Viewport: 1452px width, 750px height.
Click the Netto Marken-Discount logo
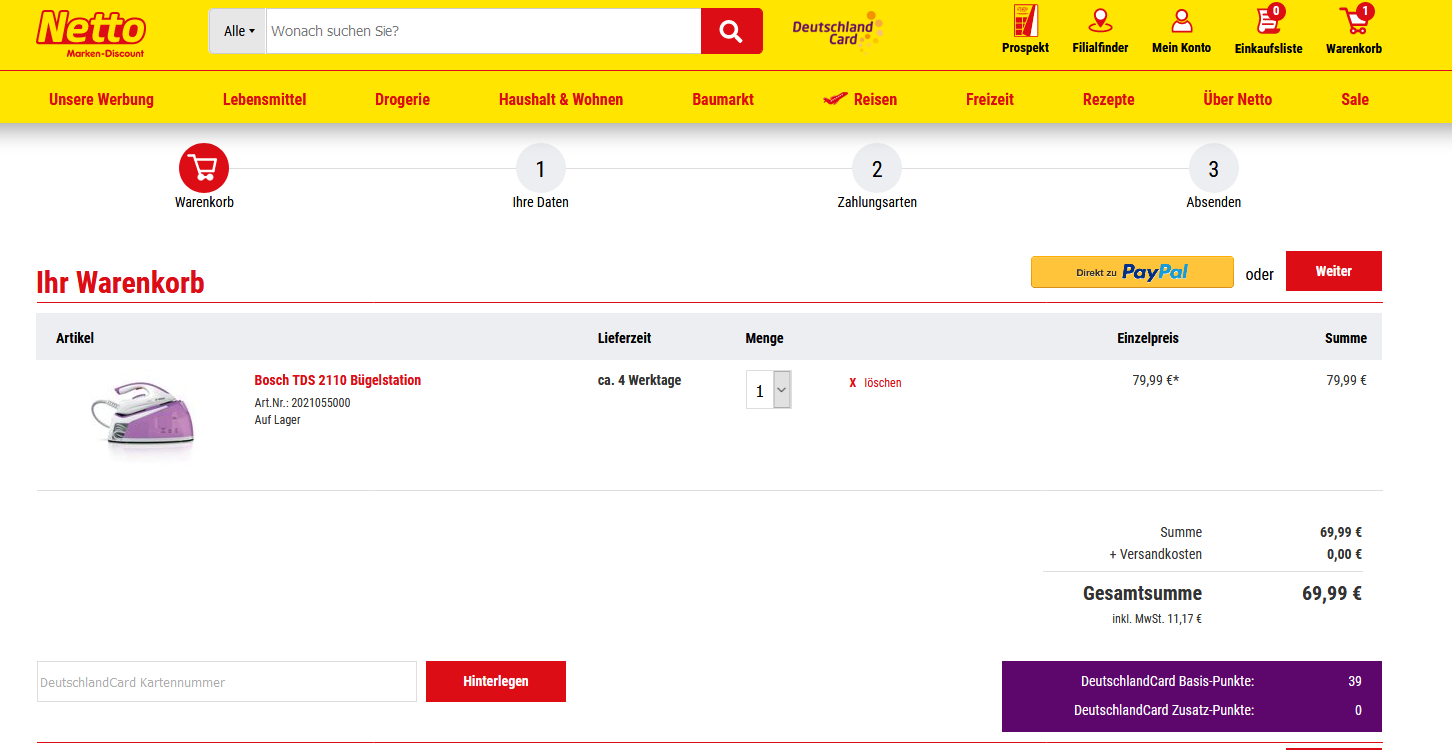pos(91,33)
